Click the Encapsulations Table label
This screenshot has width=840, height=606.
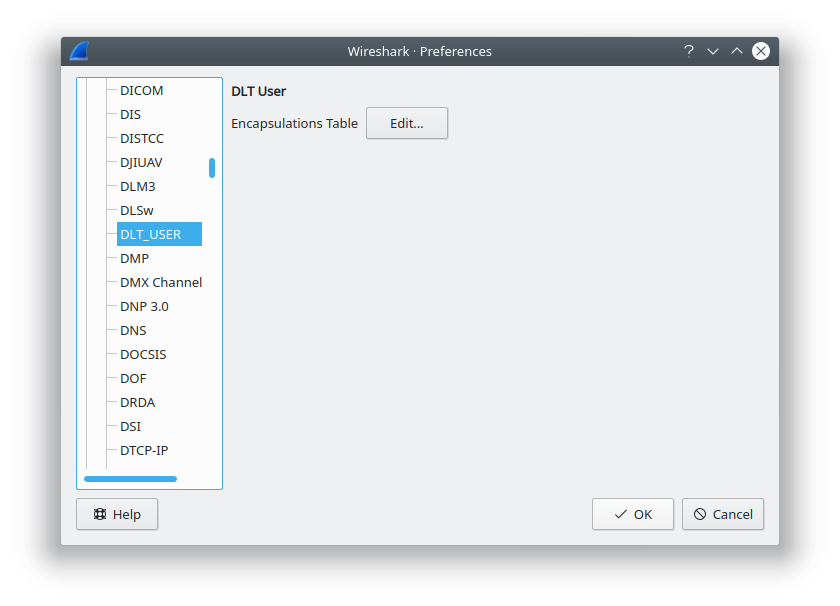click(x=294, y=123)
